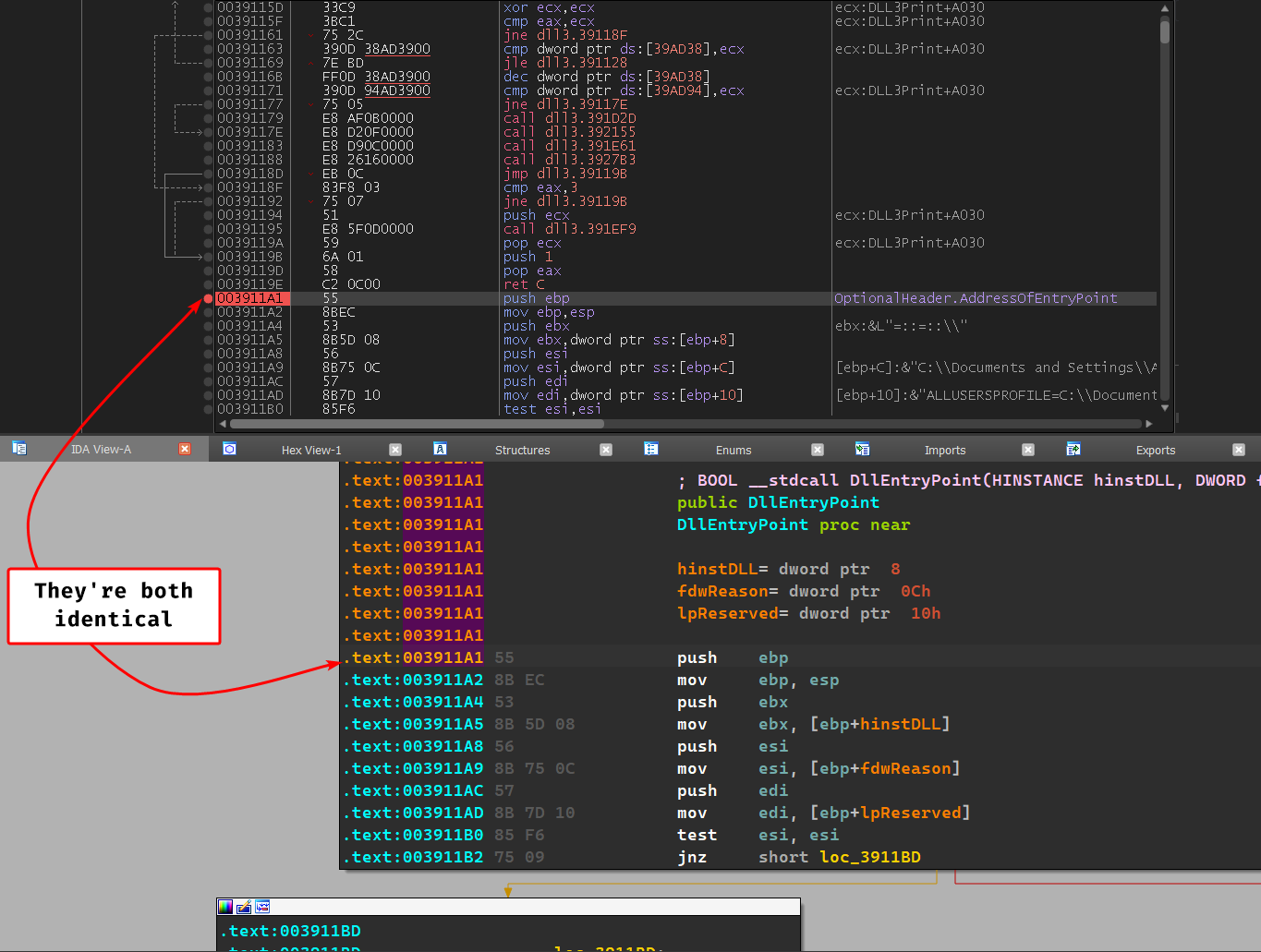Click the loc_3911BD jump target label
This screenshot has height=952, width=1261.
click(869, 857)
